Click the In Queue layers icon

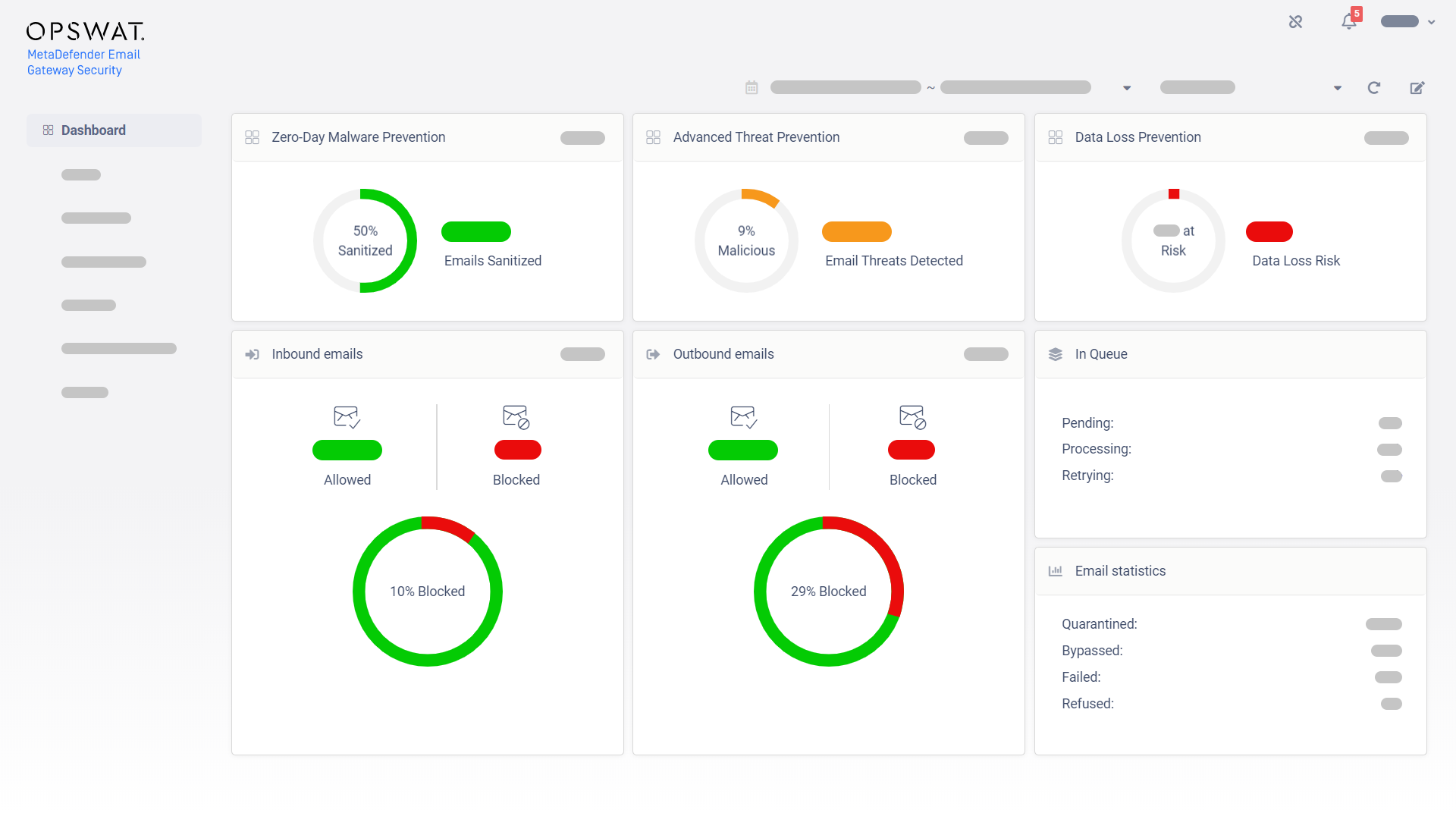click(1055, 354)
